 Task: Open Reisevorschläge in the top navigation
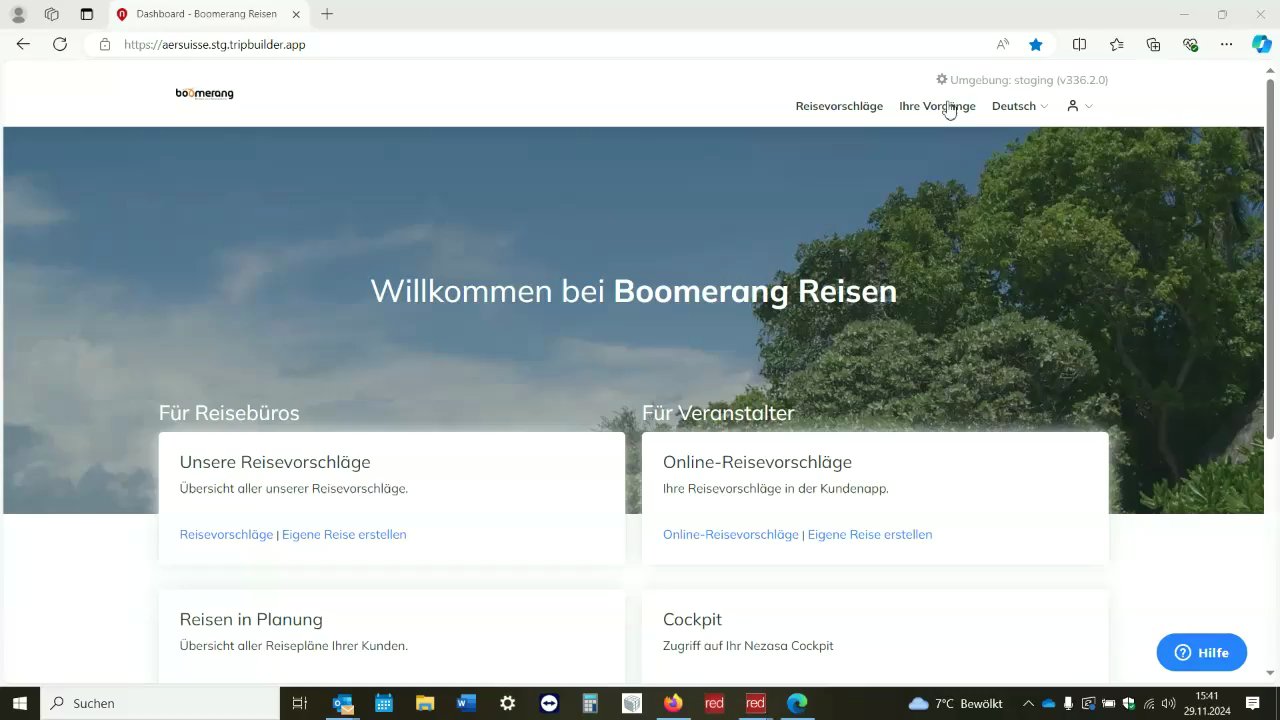coord(839,106)
